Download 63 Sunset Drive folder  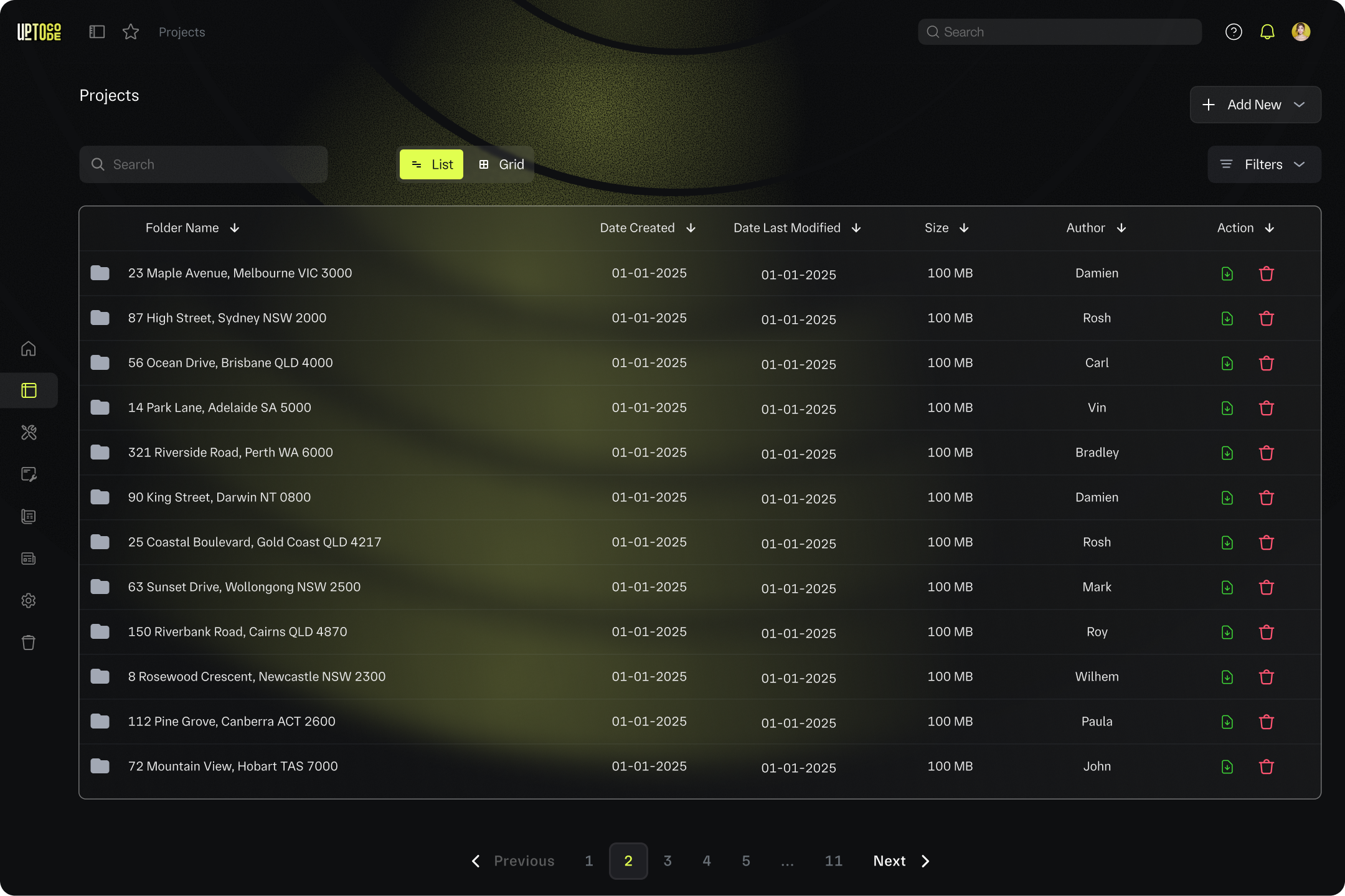pyautogui.click(x=1227, y=587)
